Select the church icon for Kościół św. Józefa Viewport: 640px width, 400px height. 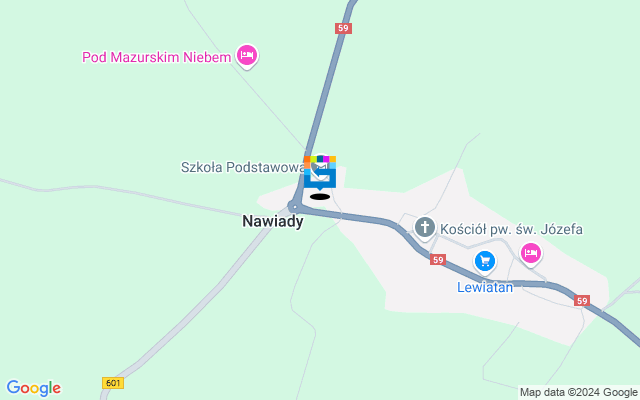pos(425,228)
